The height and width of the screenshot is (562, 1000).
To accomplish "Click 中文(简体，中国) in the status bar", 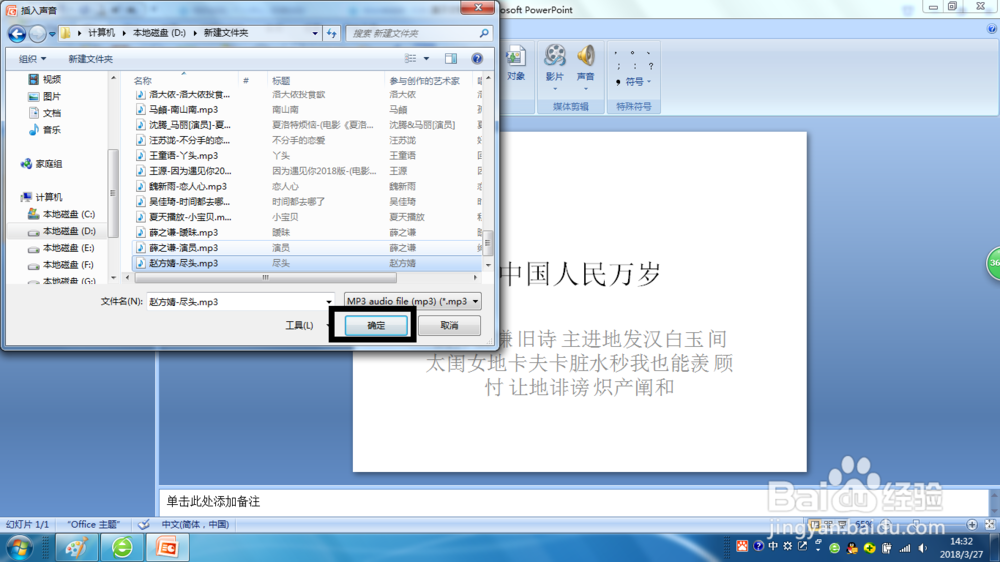I will pyautogui.click(x=195, y=524).
